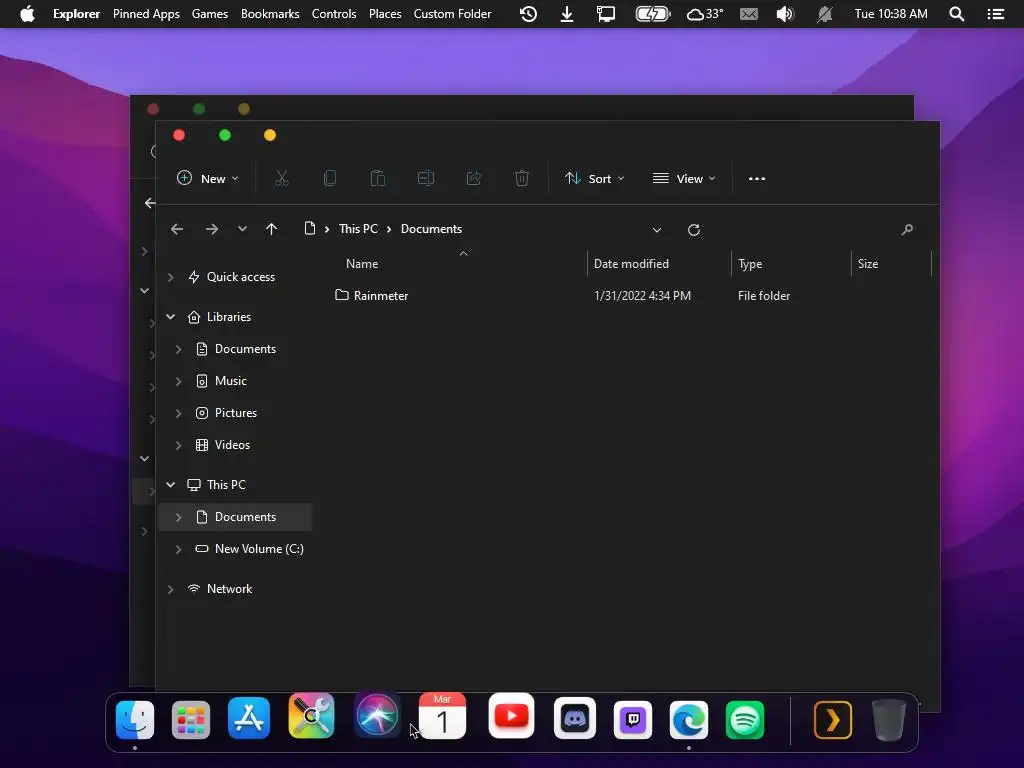Open the download arrow menu bar icon

[x=567, y=14]
